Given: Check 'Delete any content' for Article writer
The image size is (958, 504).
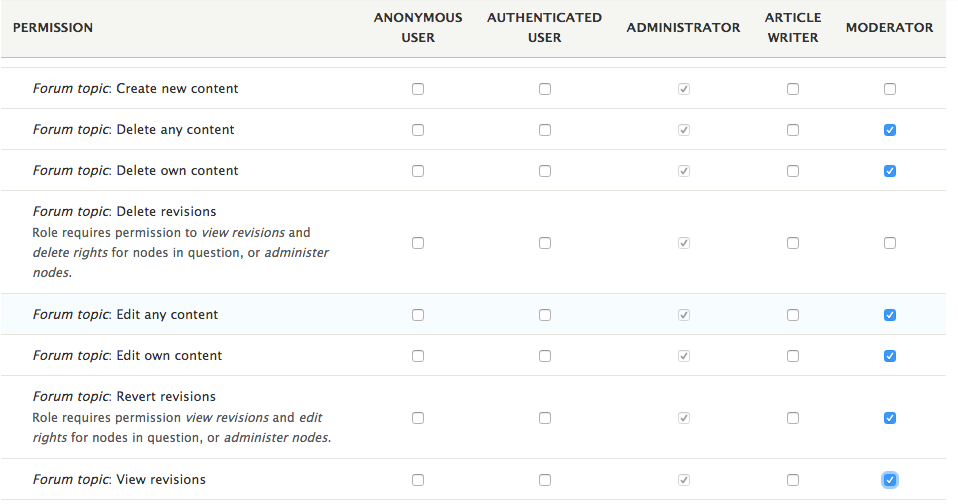Looking at the screenshot, I should [793, 130].
